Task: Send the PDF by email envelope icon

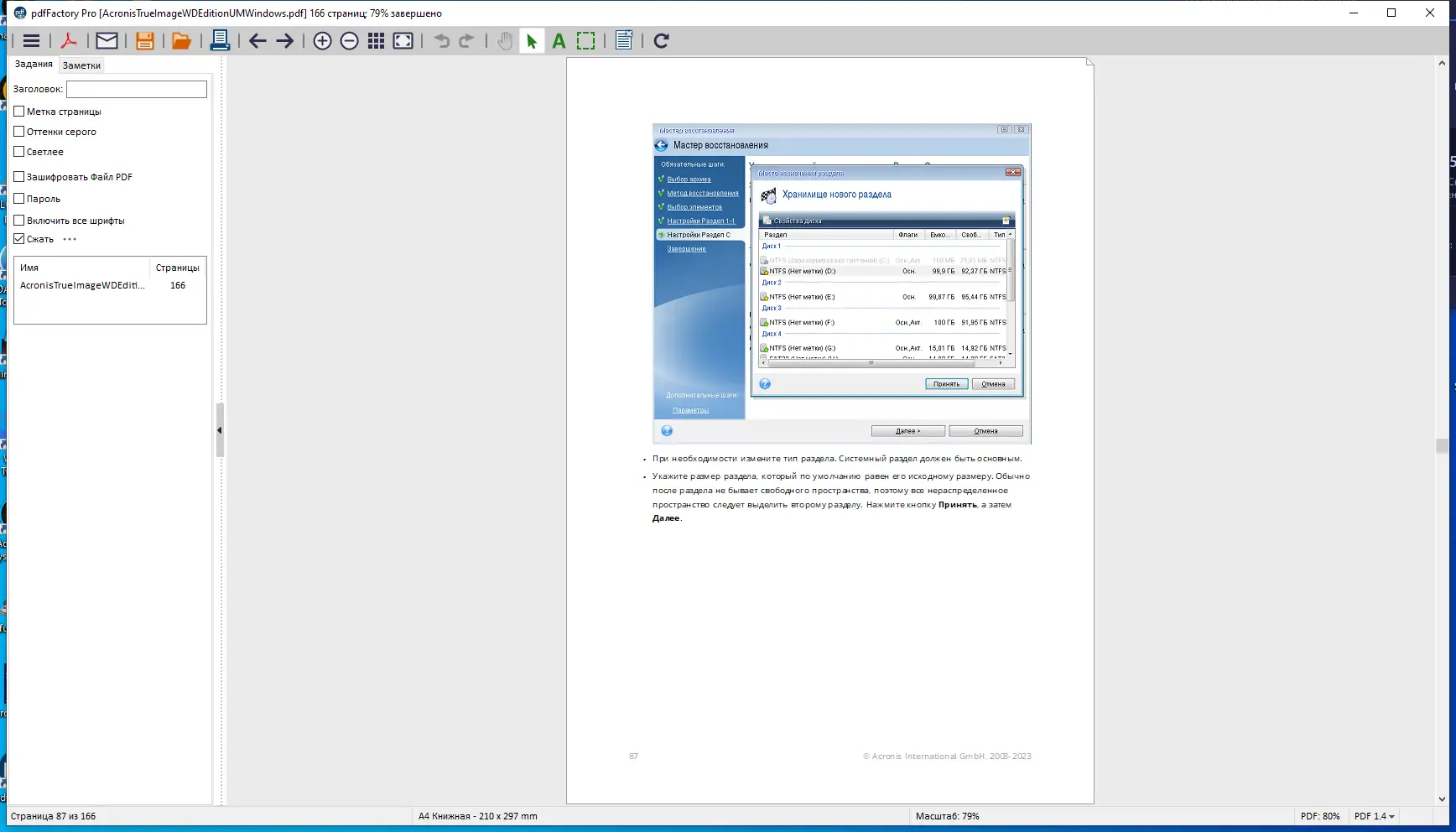Action: (107, 41)
